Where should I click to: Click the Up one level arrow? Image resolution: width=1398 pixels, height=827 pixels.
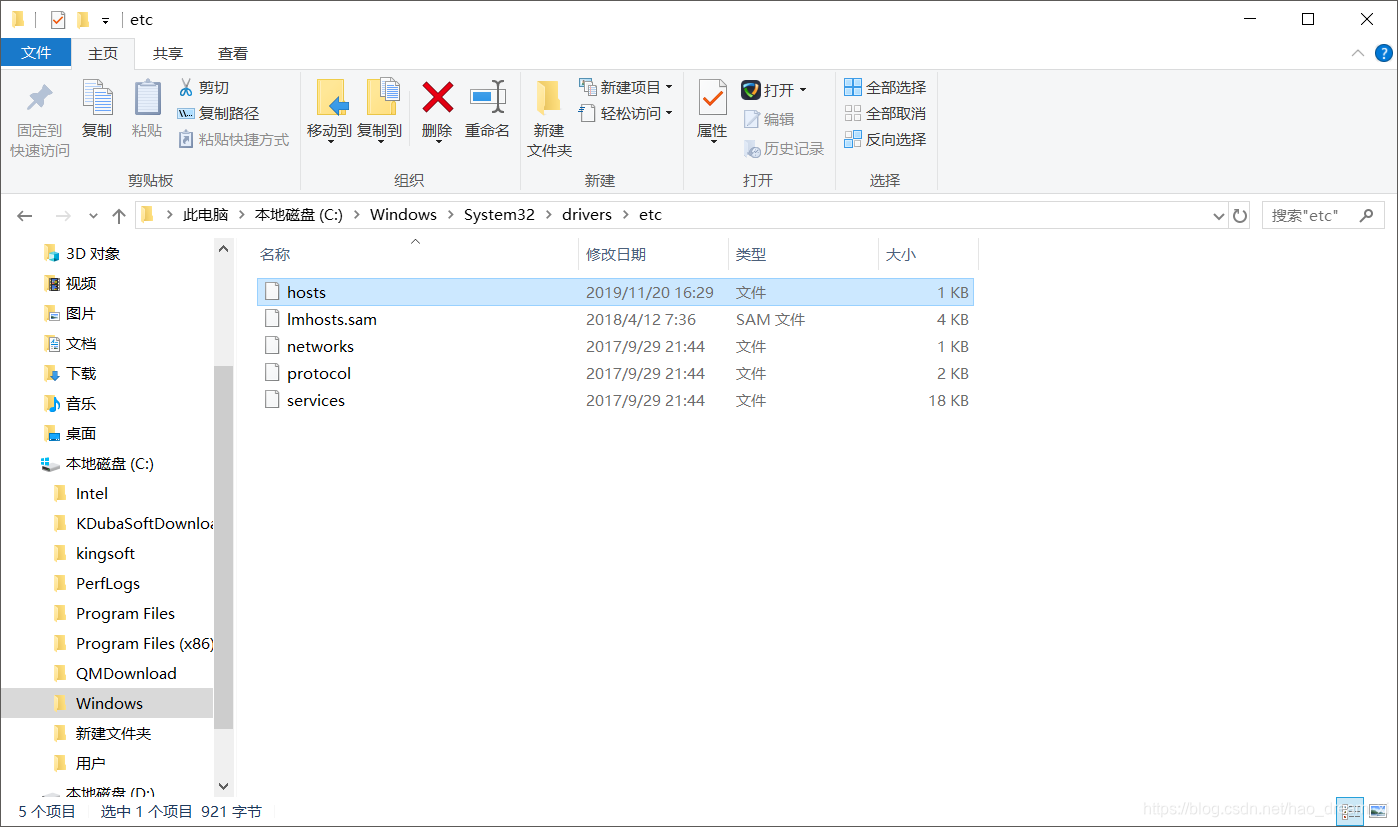pyautogui.click(x=119, y=215)
